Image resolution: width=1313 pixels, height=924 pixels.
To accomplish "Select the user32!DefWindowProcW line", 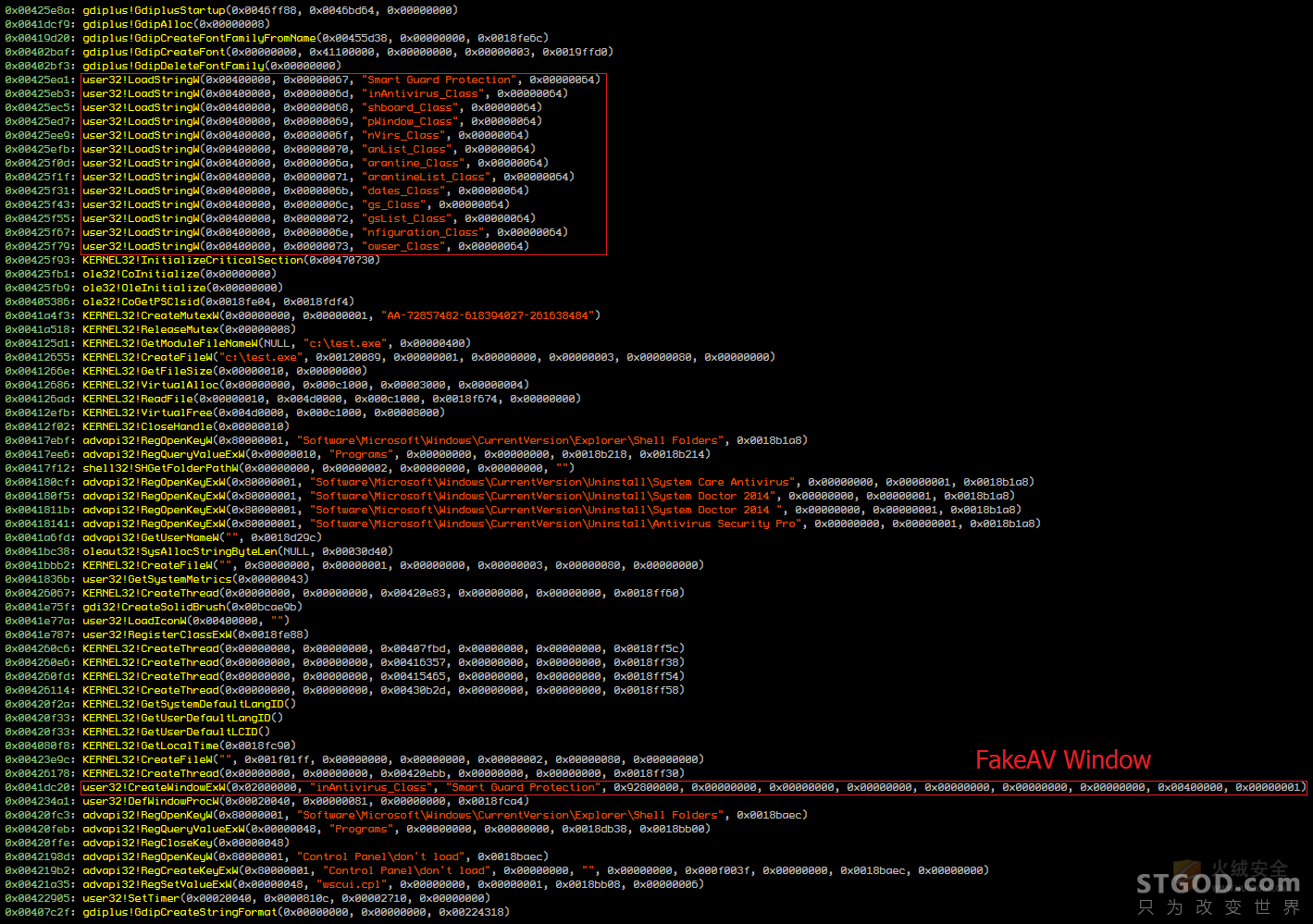I will (267, 801).
